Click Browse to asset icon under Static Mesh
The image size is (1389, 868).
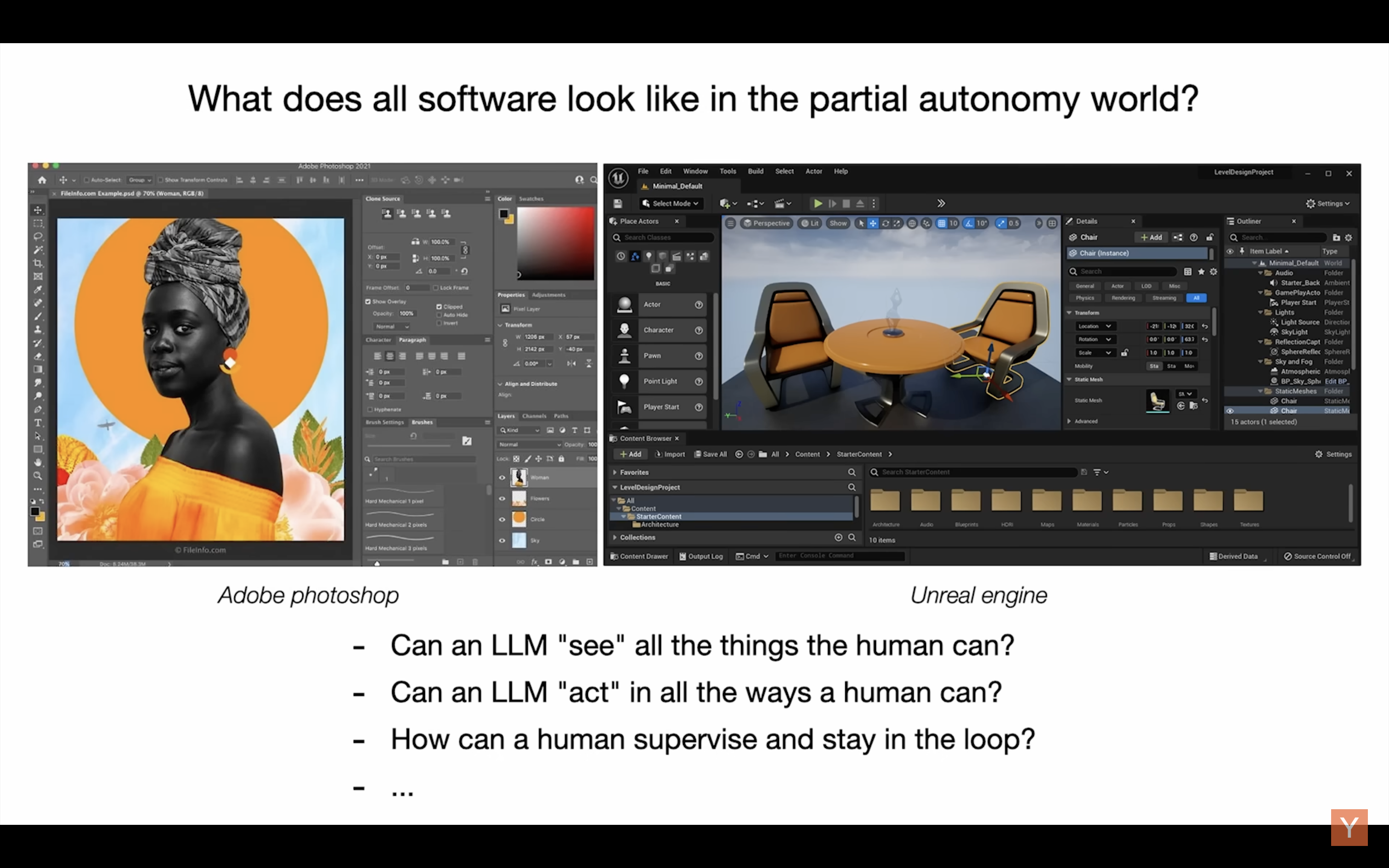click(1193, 406)
